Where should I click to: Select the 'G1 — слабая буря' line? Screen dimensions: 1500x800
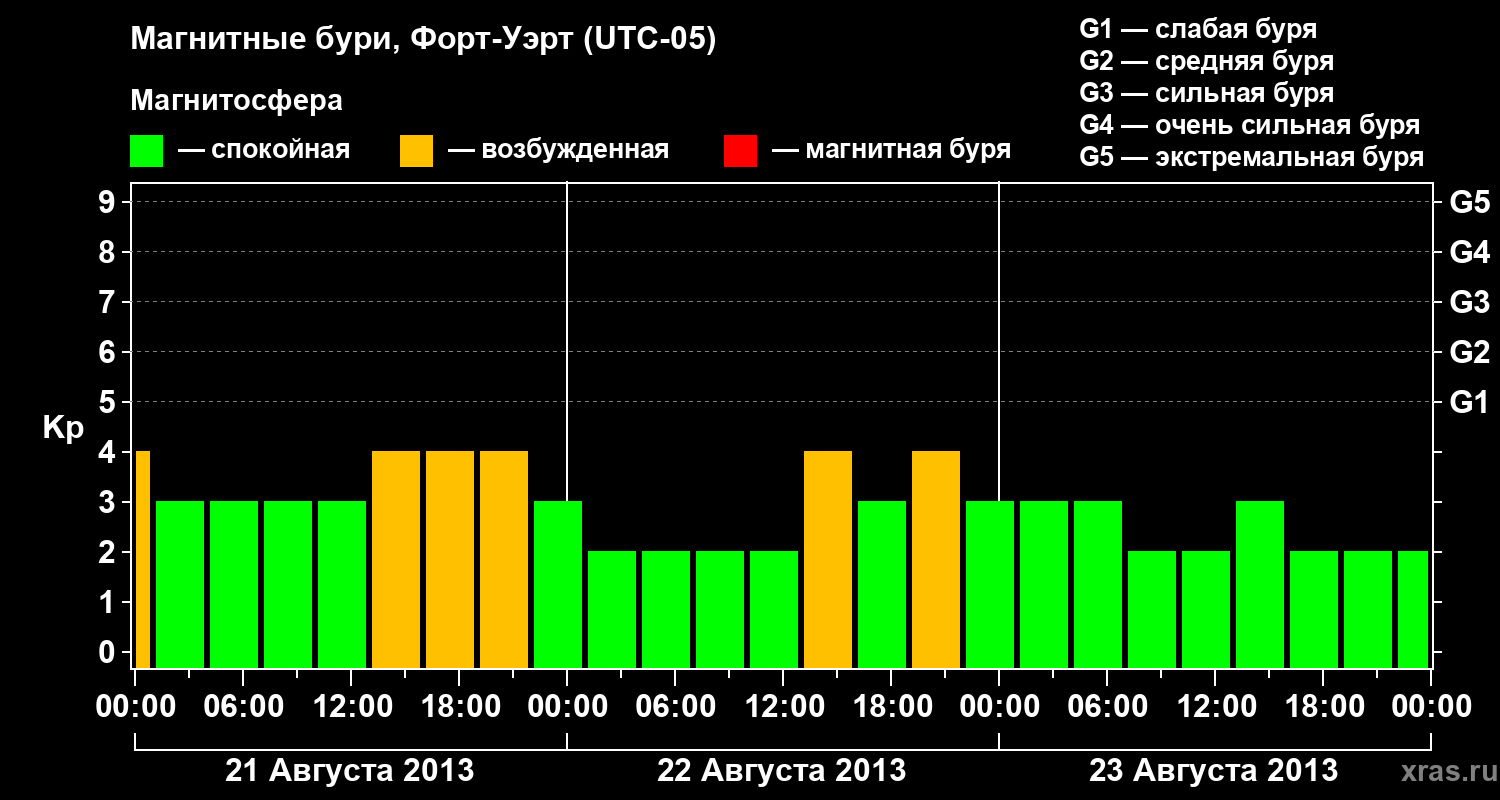point(1198,29)
